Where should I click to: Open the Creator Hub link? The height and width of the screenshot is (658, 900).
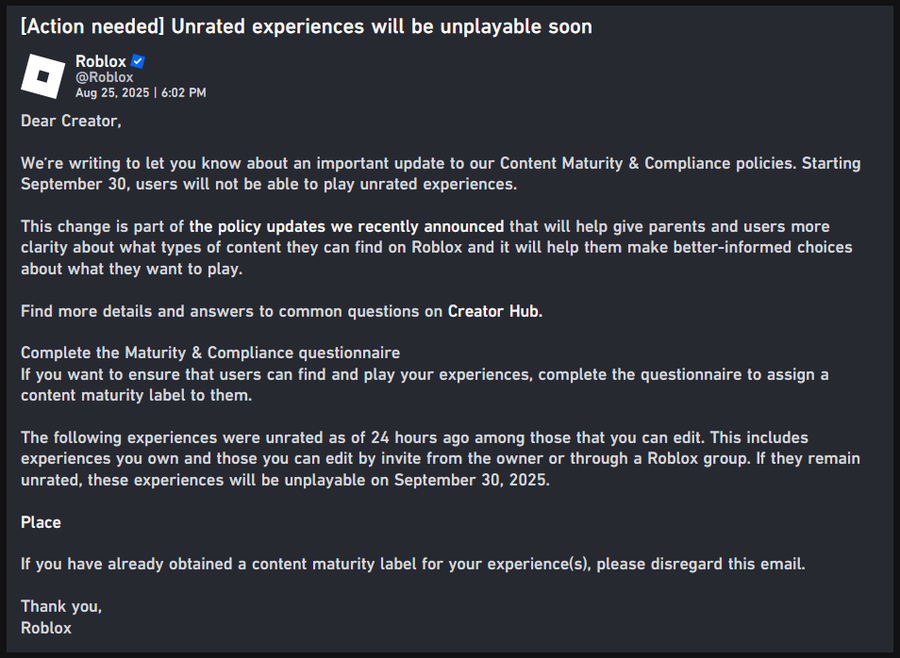(x=495, y=311)
